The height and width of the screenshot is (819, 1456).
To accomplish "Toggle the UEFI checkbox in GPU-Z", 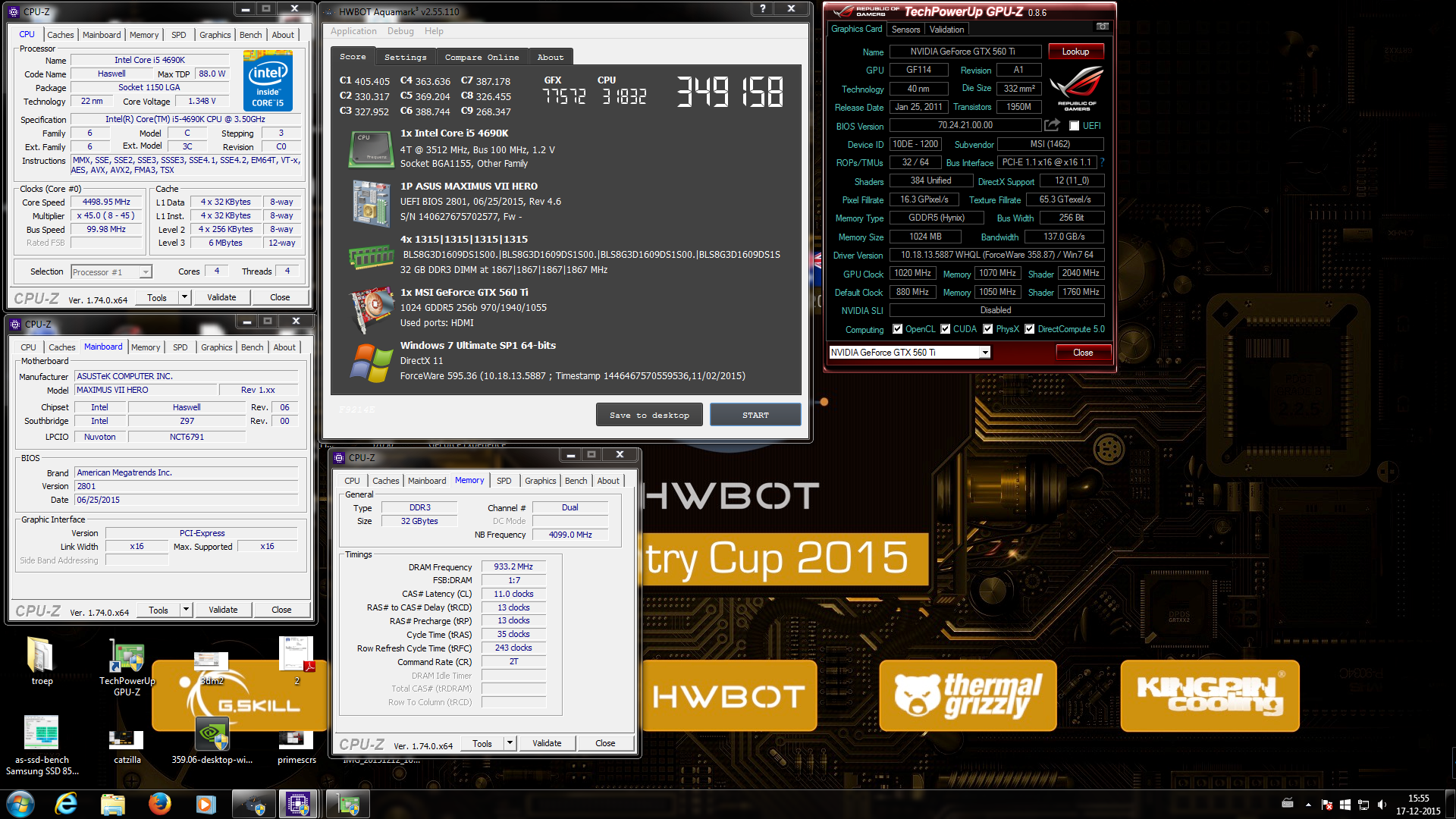I will pyautogui.click(x=1074, y=126).
